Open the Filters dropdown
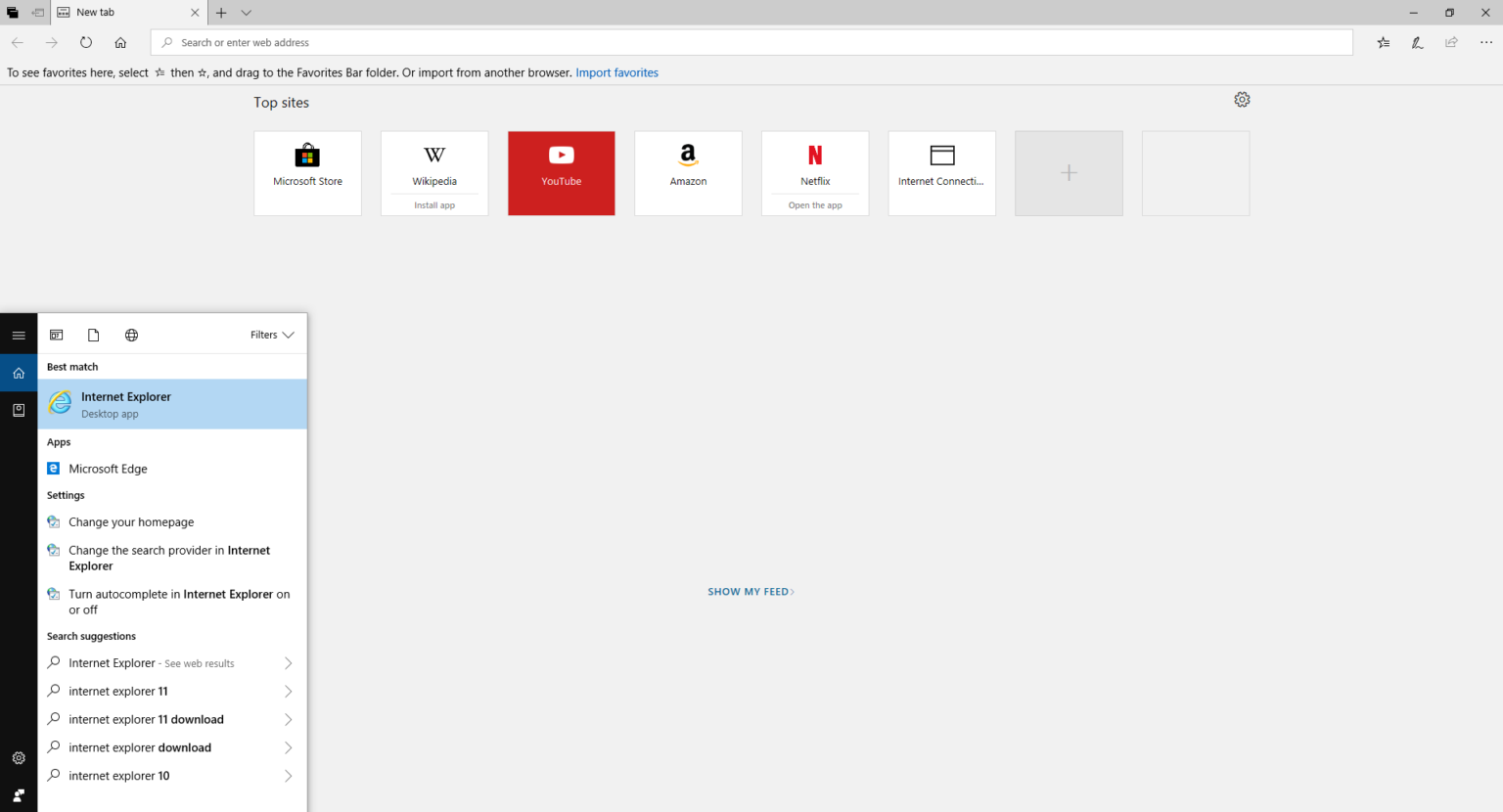Viewport: 1503px width, 812px height. [271, 335]
